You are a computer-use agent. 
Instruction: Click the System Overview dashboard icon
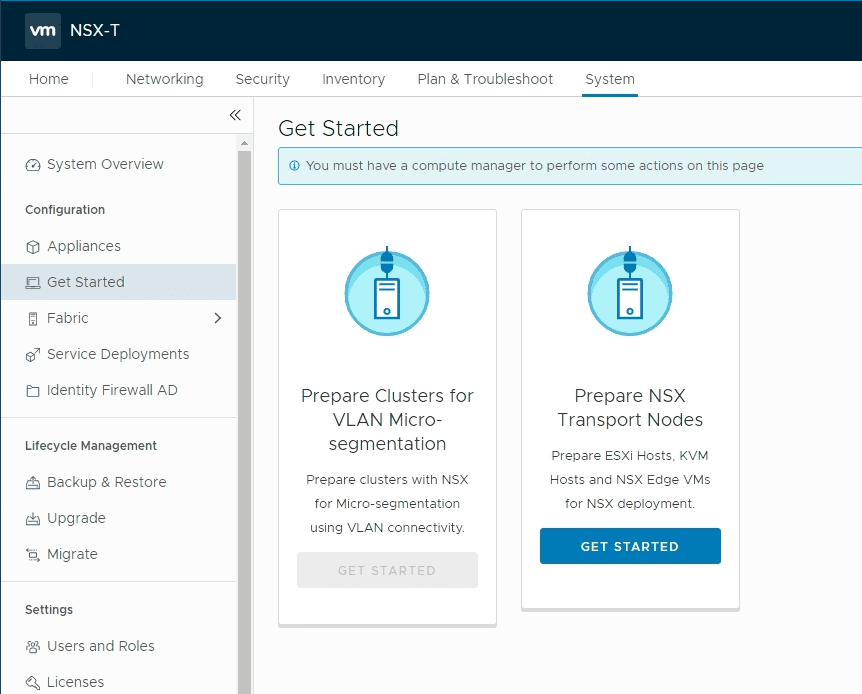(x=33, y=164)
